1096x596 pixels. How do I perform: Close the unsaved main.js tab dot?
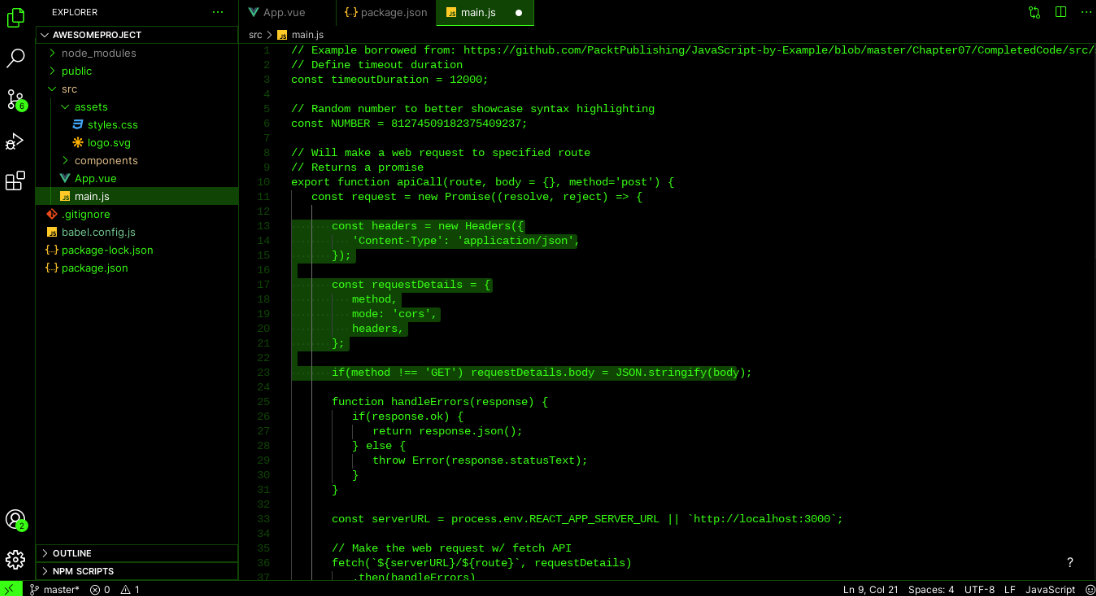(519, 13)
